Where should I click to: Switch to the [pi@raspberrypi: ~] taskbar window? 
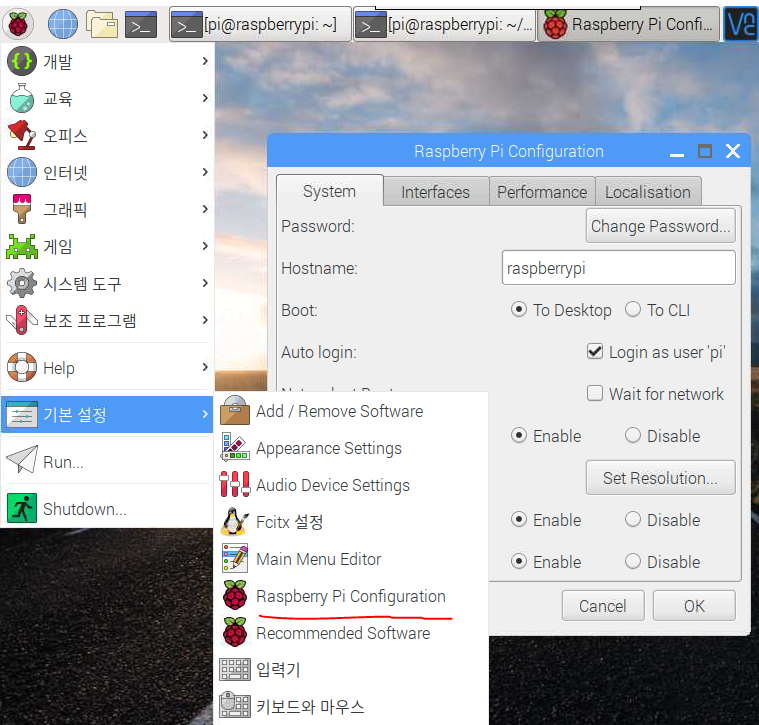(260, 24)
